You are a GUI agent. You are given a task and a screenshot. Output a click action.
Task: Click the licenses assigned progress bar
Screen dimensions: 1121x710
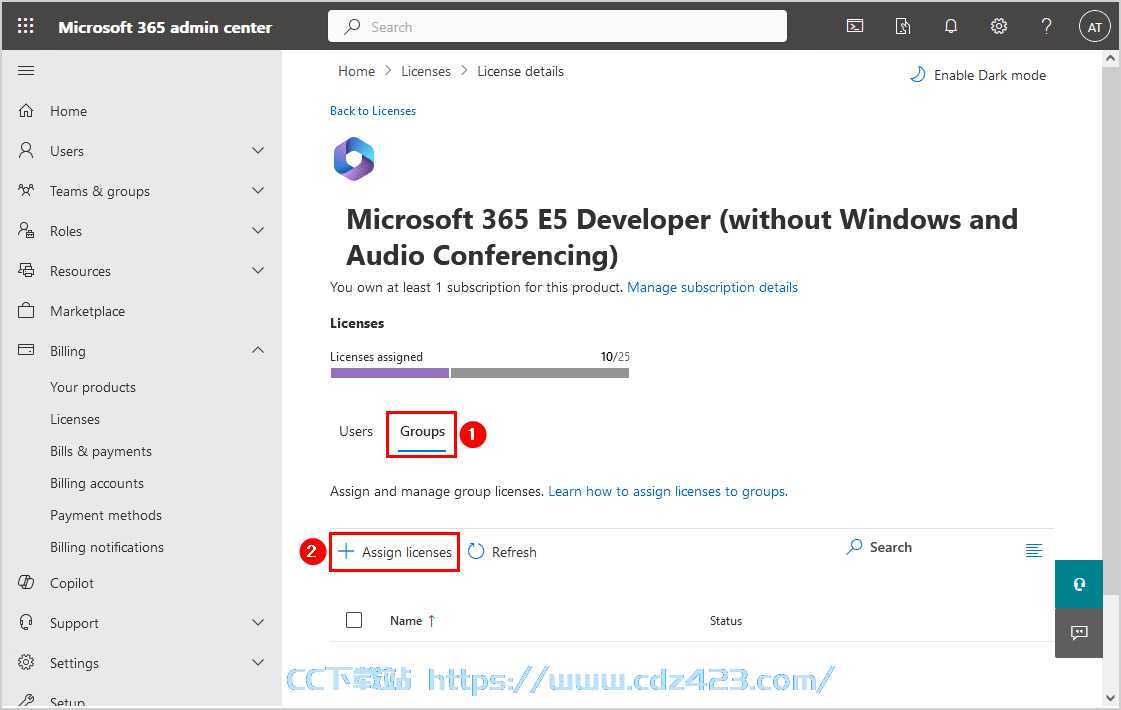(x=480, y=373)
